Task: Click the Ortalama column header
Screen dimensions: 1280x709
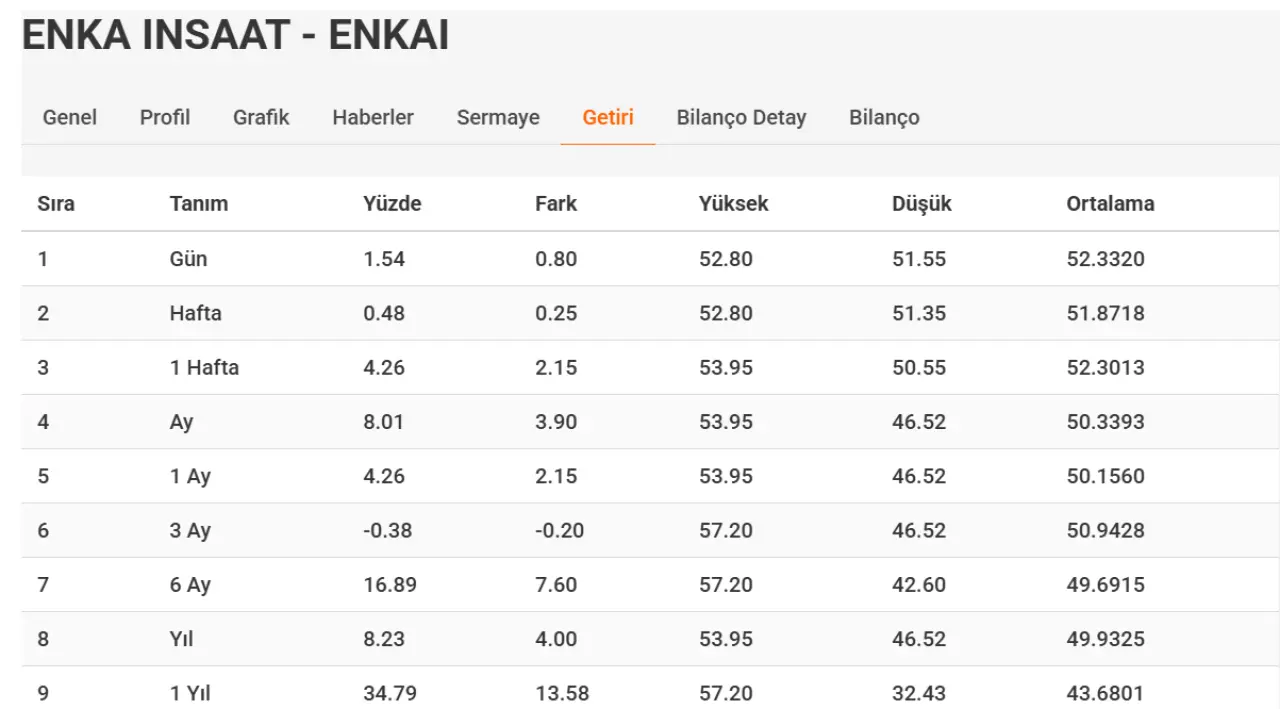Action: click(x=1110, y=204)
